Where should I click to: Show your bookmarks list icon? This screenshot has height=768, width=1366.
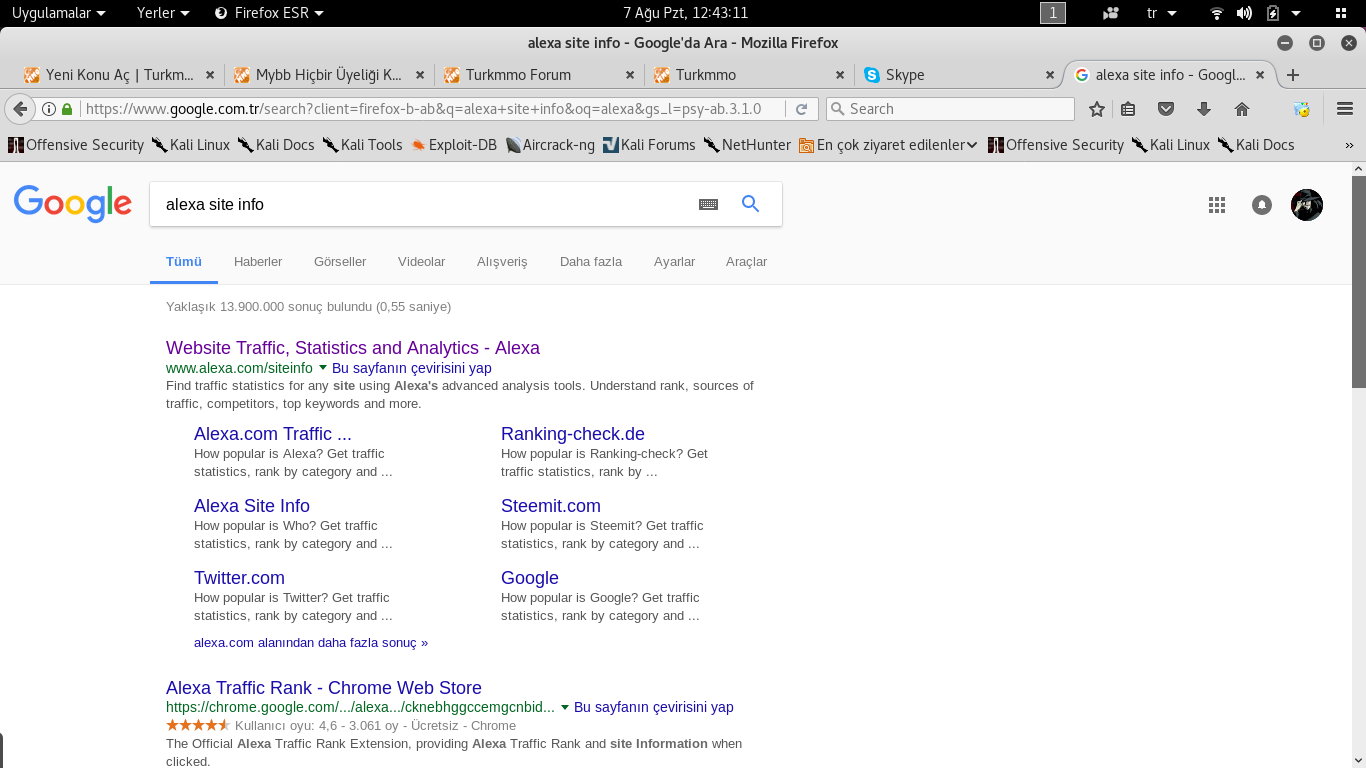pos(1128,109)
